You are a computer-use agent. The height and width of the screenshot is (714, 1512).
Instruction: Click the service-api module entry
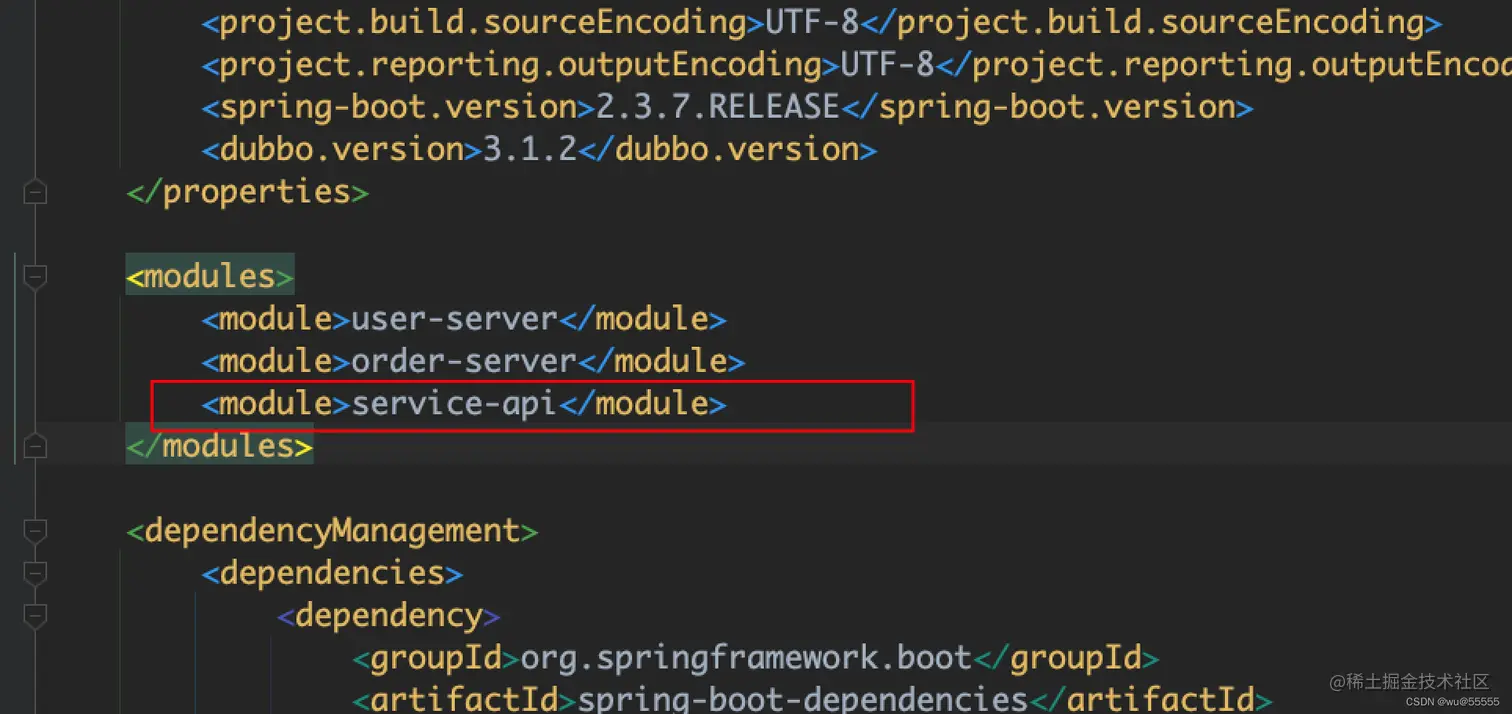pos(464,404)
